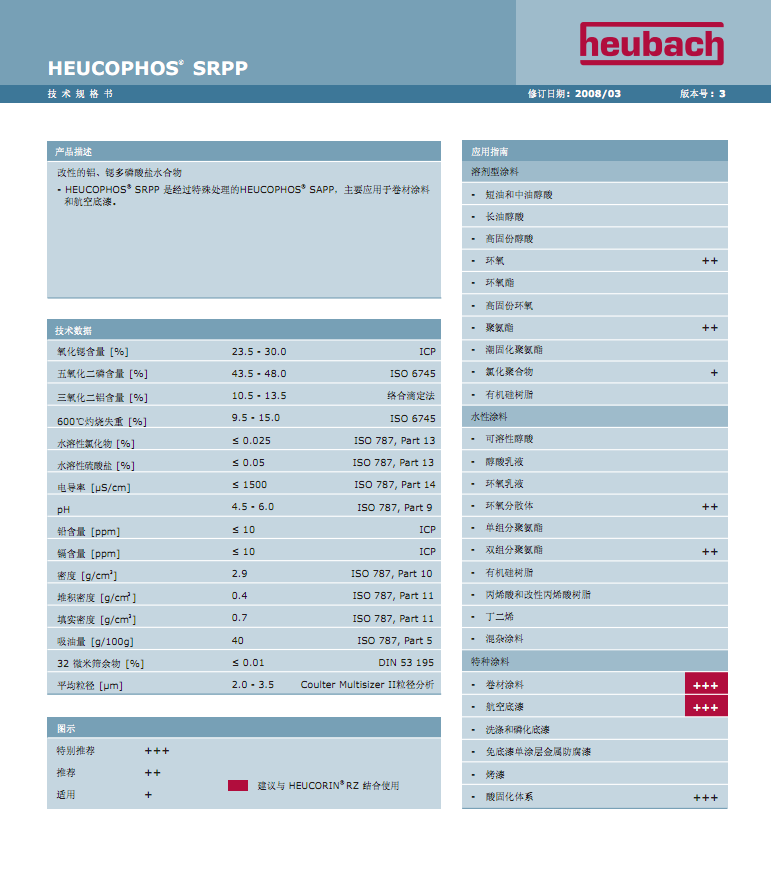Click the 修订日期 2008/03 text

(574, 94)
